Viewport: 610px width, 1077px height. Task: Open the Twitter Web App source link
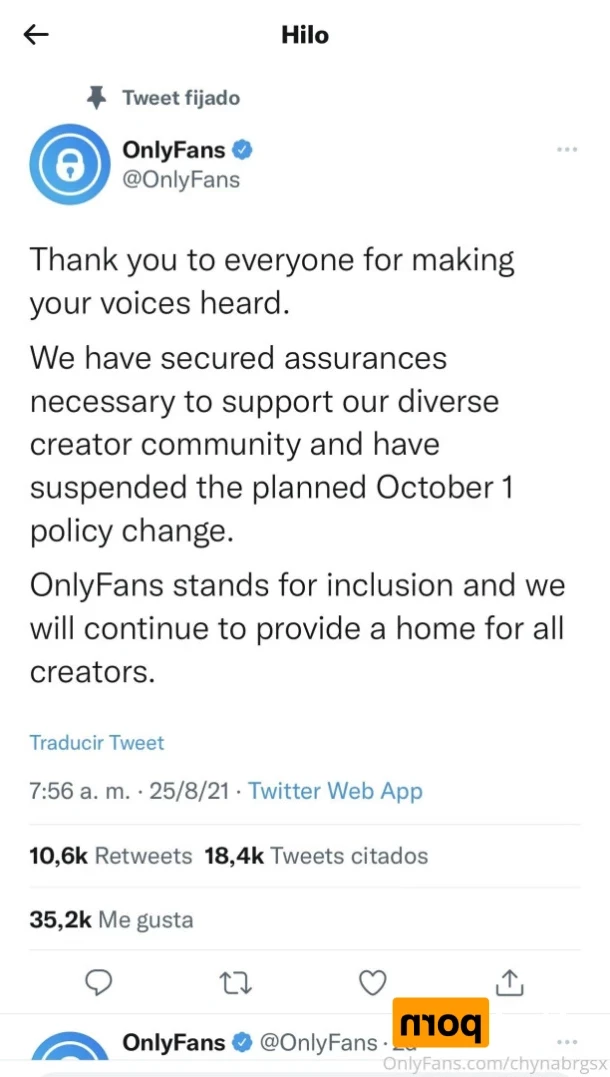coord(335,791)
